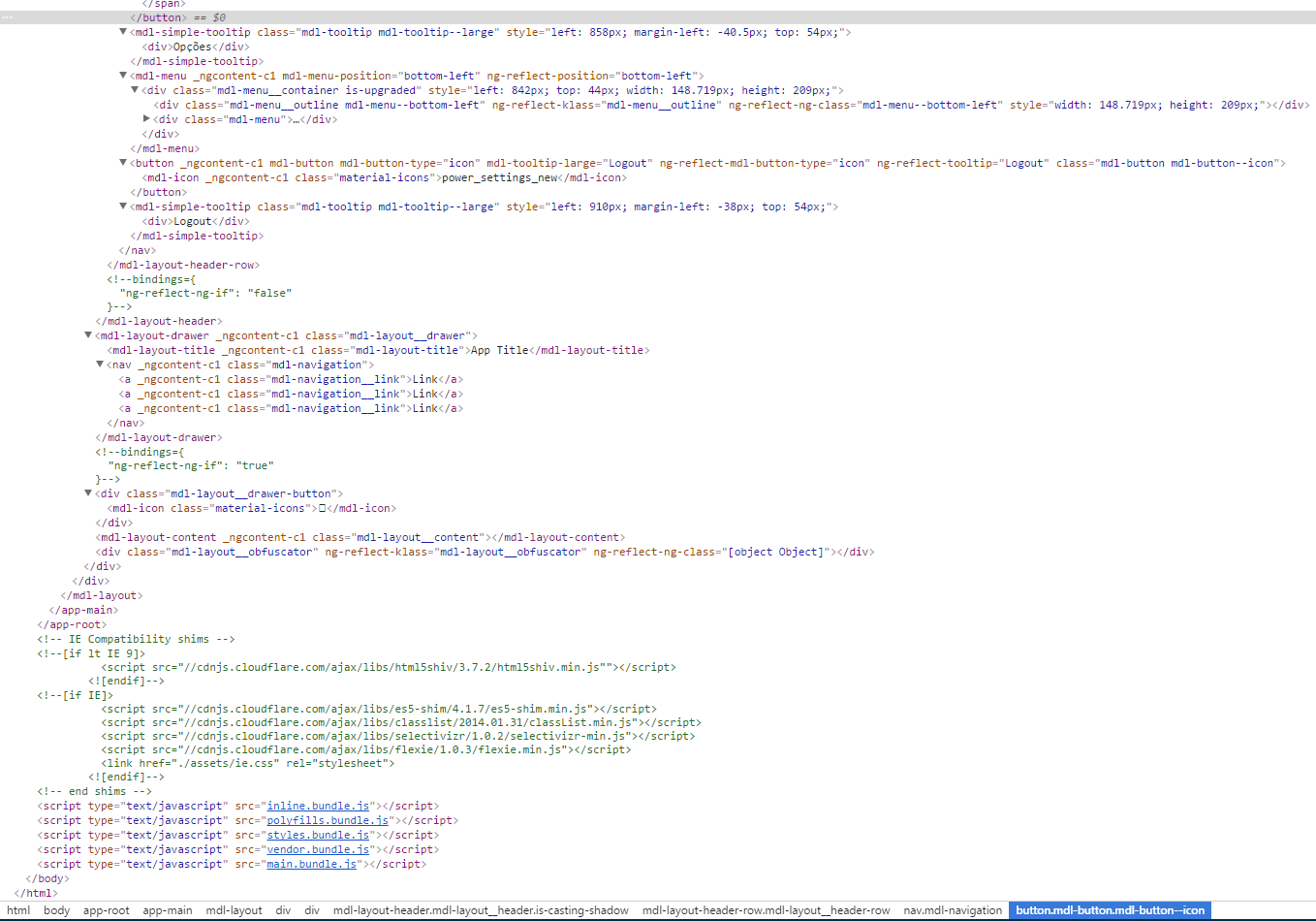This screenshot has height=921, width=1316.
Task: Click the [if IE] conditional comment line
Action: (x=75, y=695)
